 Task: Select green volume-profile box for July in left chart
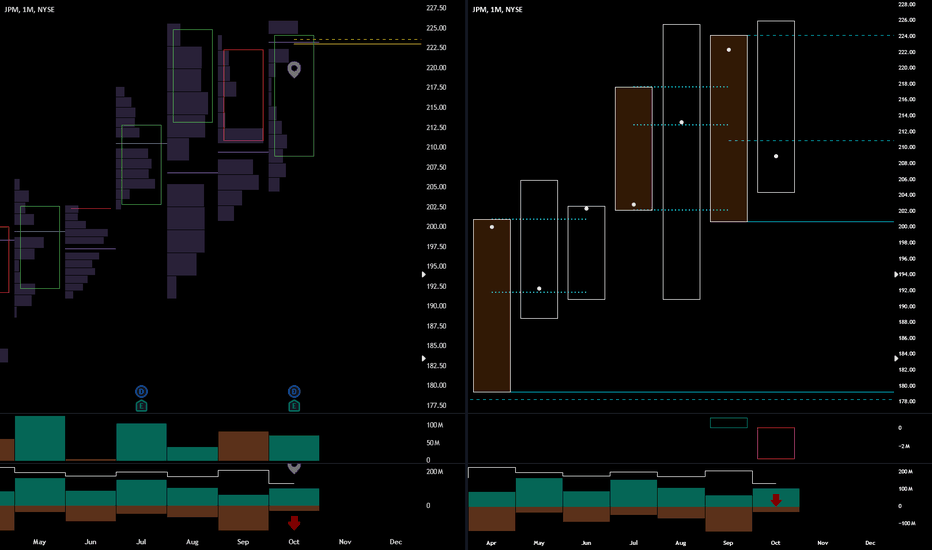click(141, 165)
